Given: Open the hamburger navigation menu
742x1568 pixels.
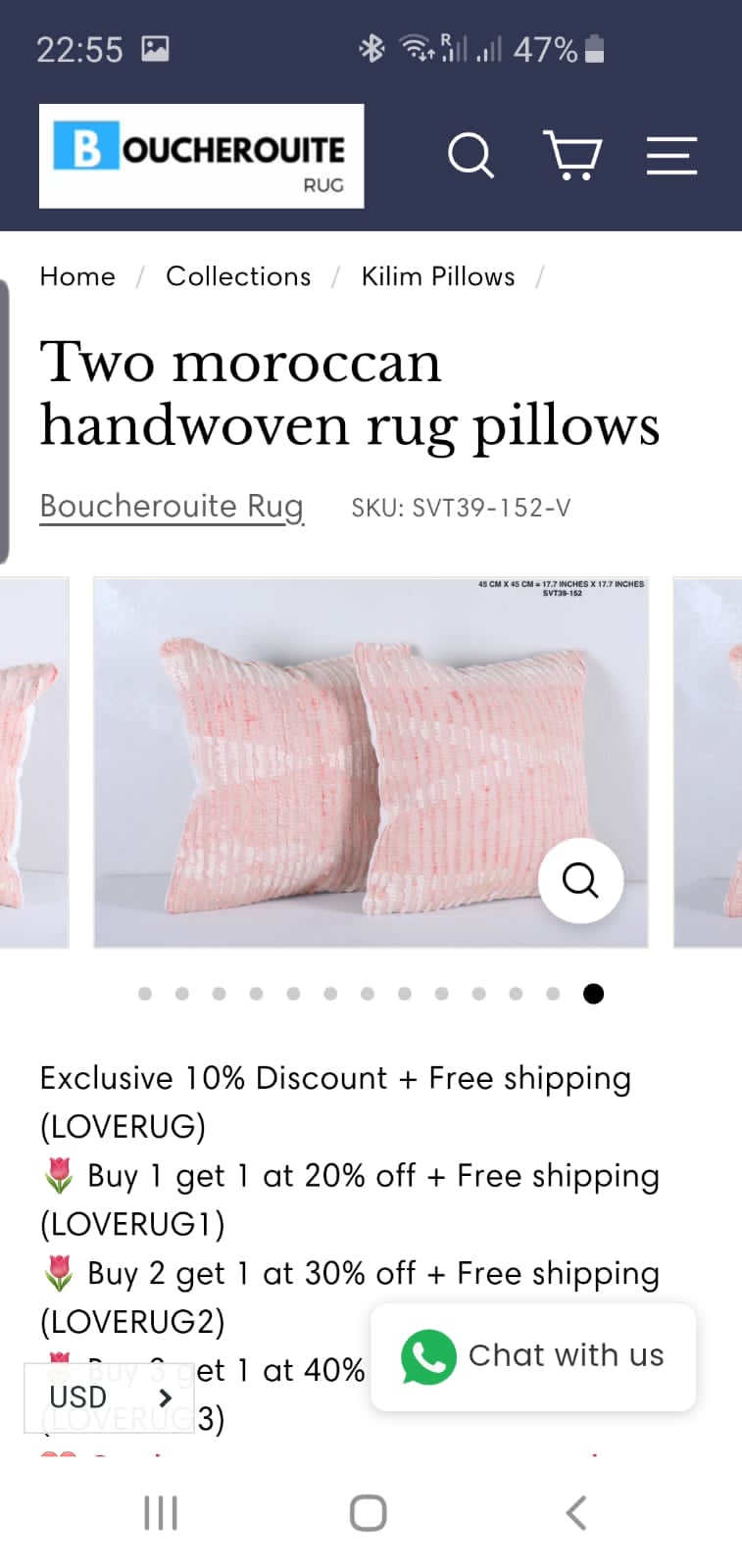Looking at the screenshot, I should click(671, 156).
